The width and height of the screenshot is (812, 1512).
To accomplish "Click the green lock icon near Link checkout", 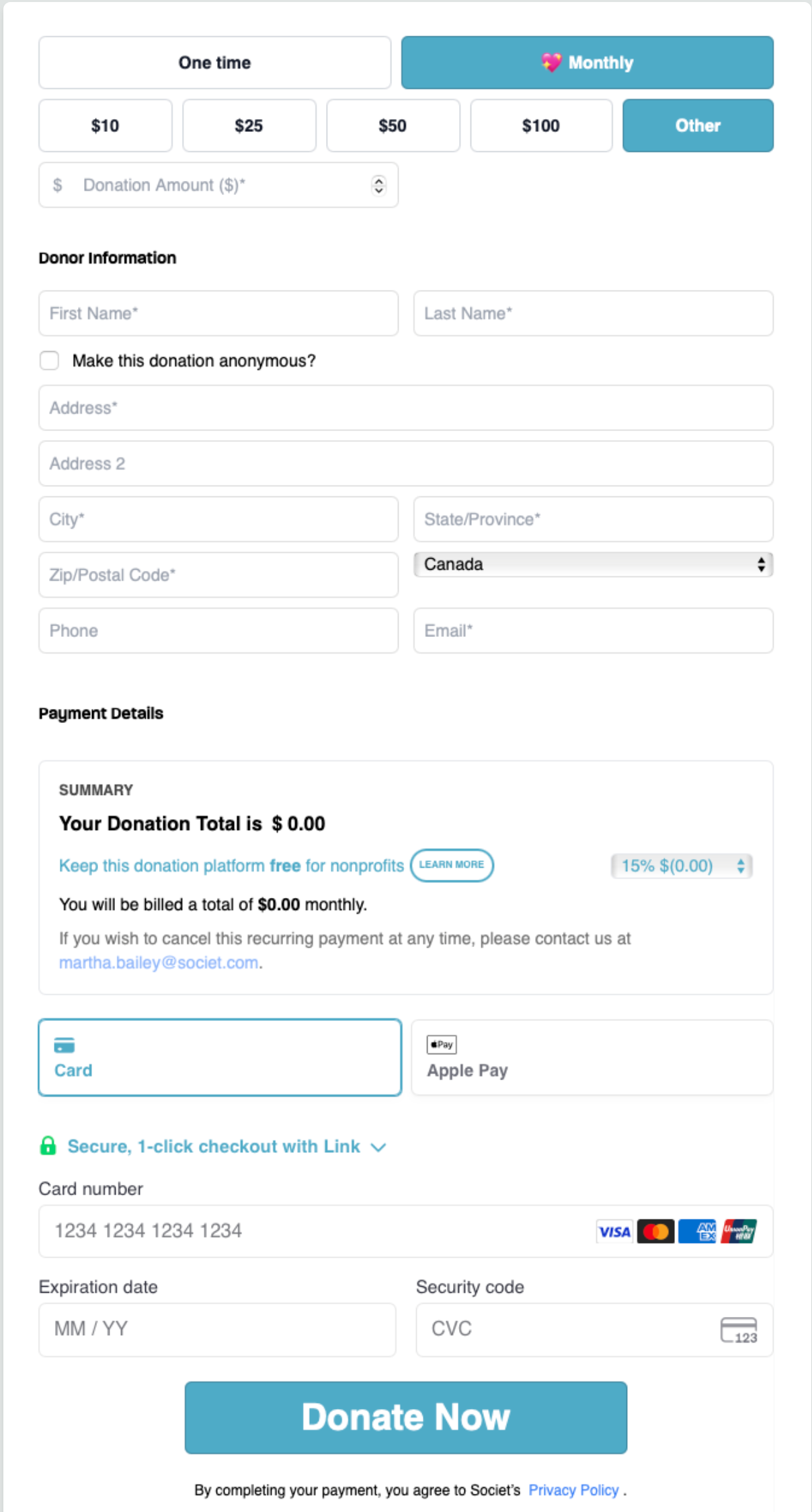I will click(x=48, y=1145).
